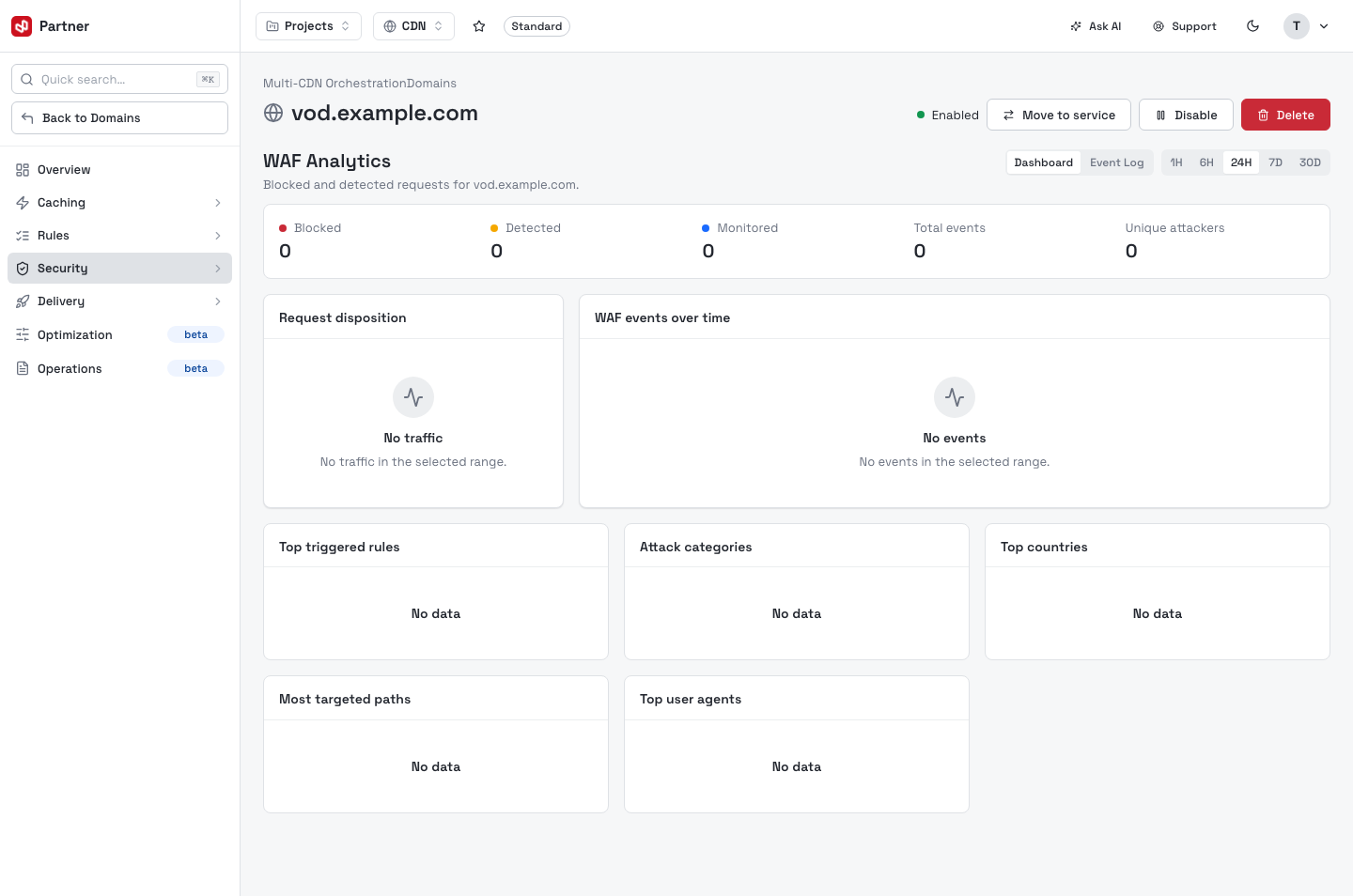Select the 24H time range
The height and width of the screenshot is (896, 1353).
point(1241,162)
